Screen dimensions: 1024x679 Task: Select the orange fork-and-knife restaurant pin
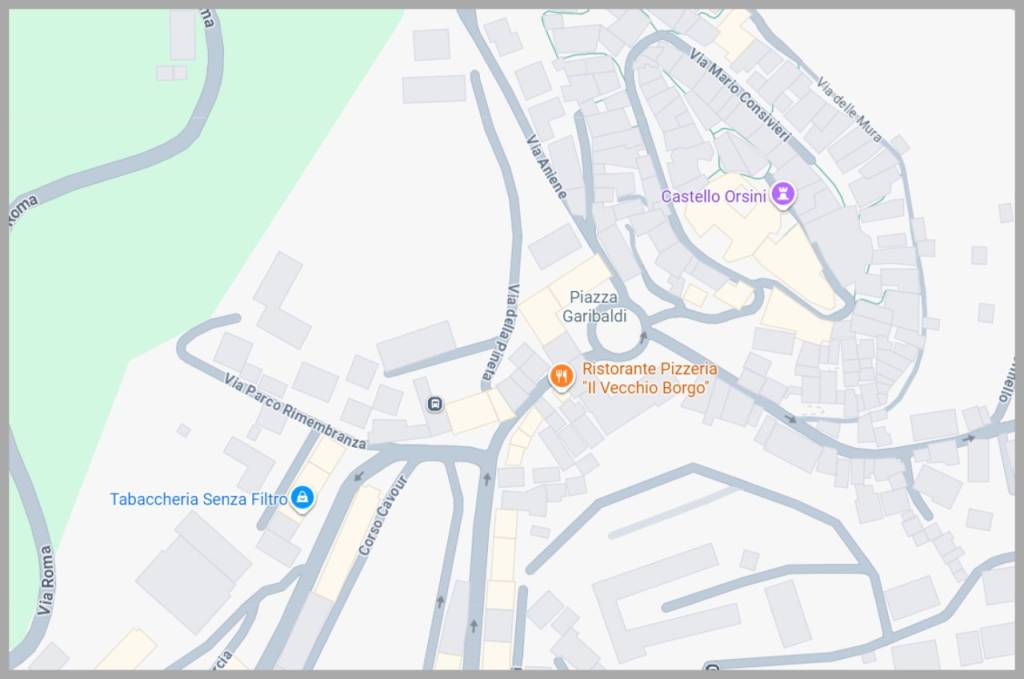pyautogui.click(x=561, y=377)
